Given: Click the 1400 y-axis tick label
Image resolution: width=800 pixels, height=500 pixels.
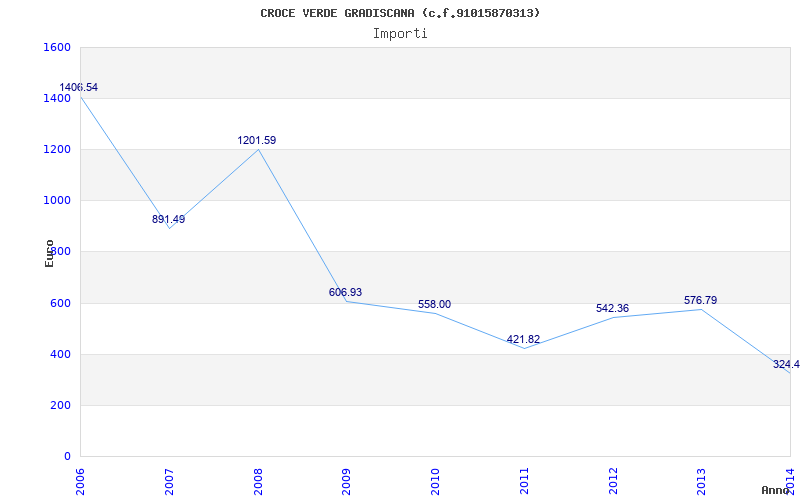Looking at the screenshot, I should coord(58,98).
